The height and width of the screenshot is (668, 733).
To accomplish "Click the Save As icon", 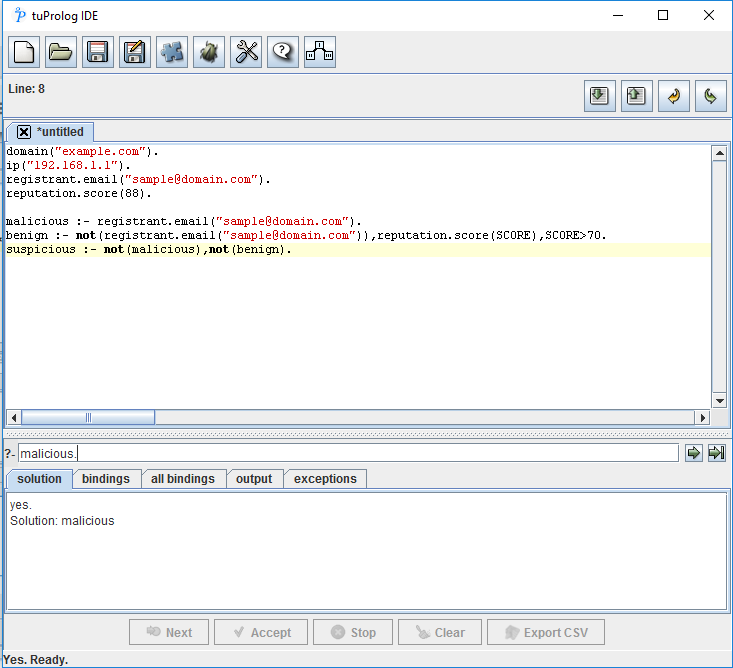I will 135,52.
